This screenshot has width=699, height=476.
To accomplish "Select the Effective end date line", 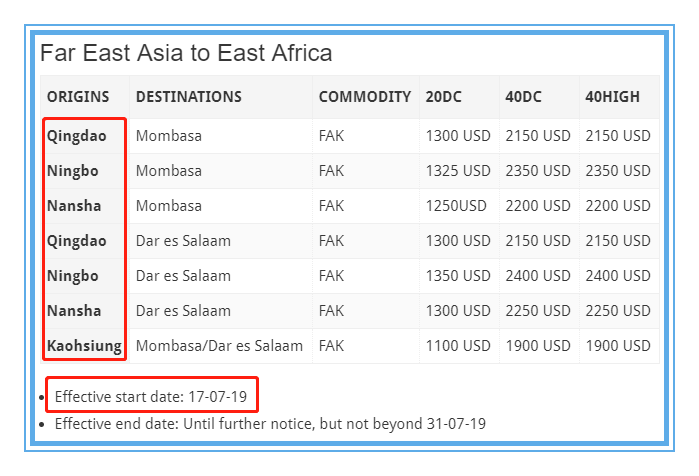I will point(270,423).
